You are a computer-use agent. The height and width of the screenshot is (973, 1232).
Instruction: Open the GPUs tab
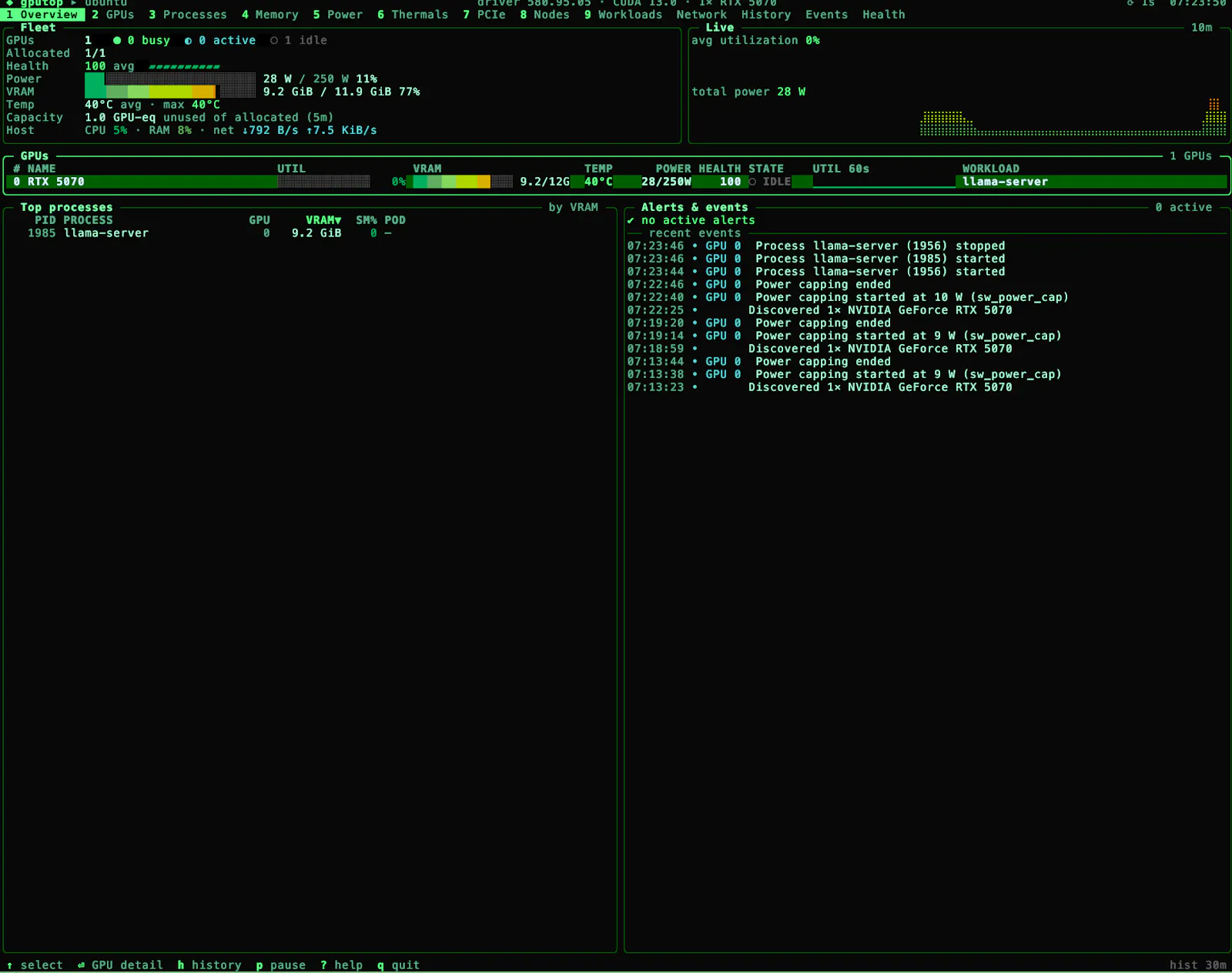(112, 15)
